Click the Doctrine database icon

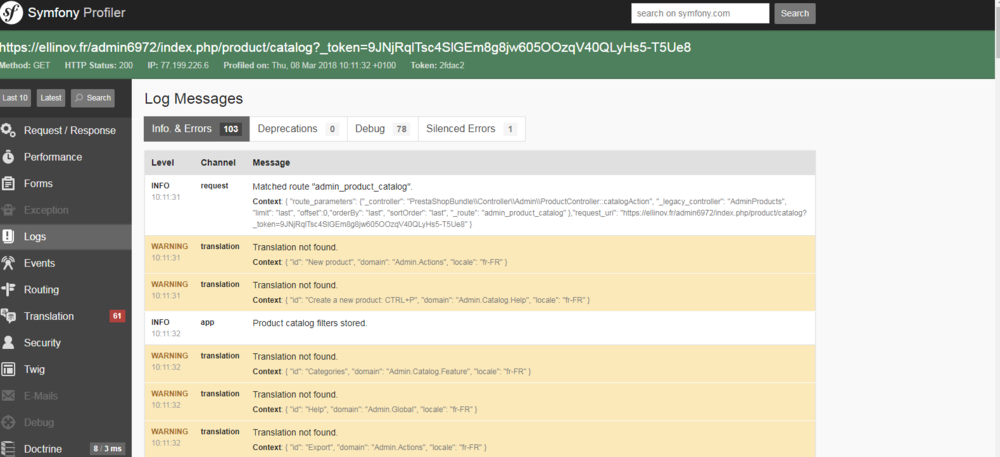coord(8,449)
